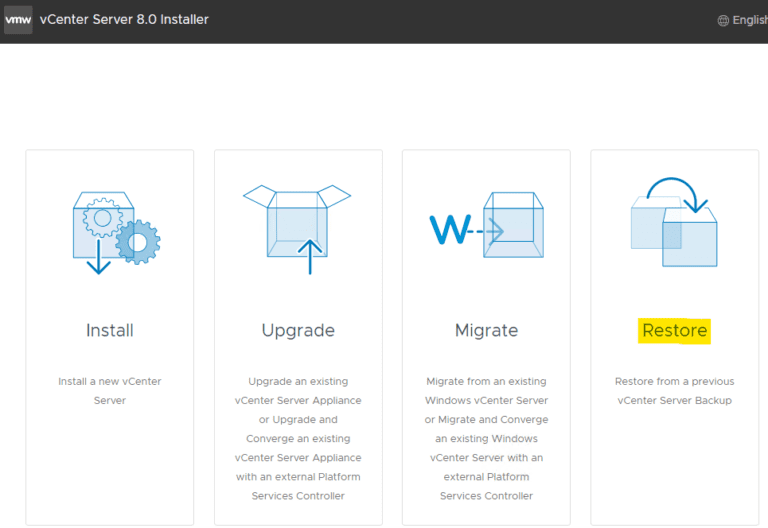Choose the highlighted Restore heading
Image resolution: width=768 pixels, height=528 pixels.
[x=674, y=331]
